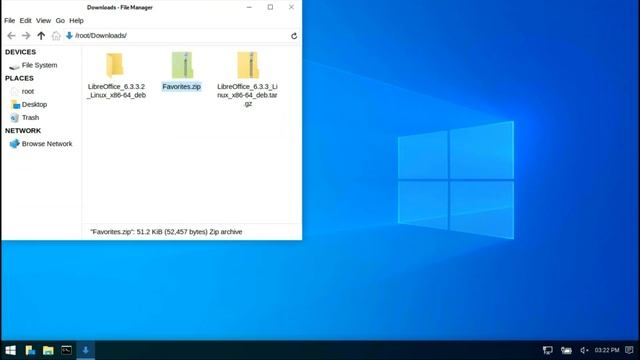
Task: Open the Go menu
Action: pyautogui.click(x=60, y=20)
